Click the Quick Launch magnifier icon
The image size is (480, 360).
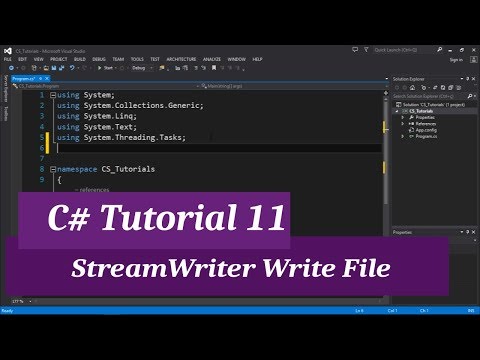(x=440, y=50)
